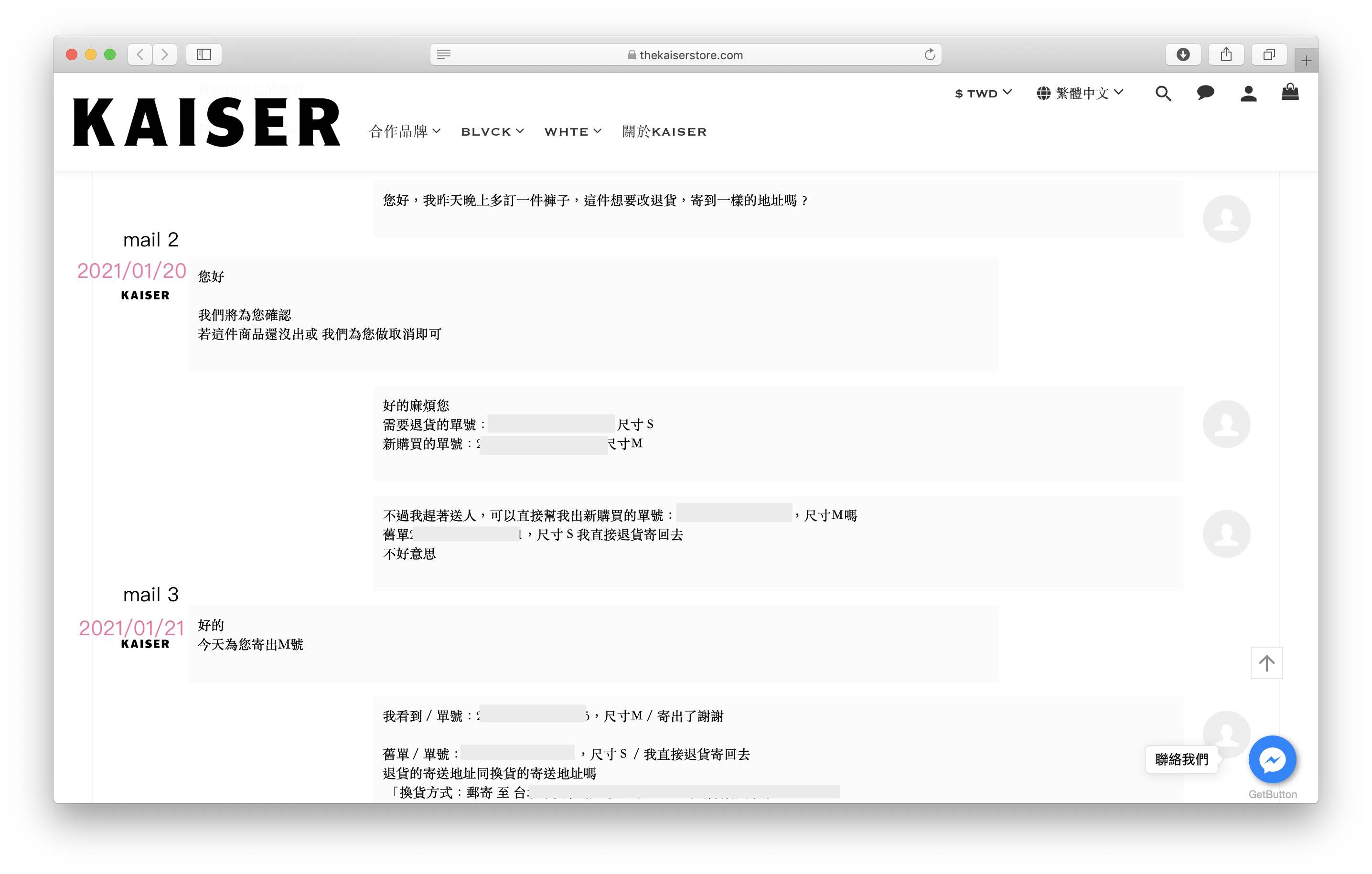The image size is (1372, 874).
Task: Click the line 需要退貨的單號
Action: coord(518,425)
